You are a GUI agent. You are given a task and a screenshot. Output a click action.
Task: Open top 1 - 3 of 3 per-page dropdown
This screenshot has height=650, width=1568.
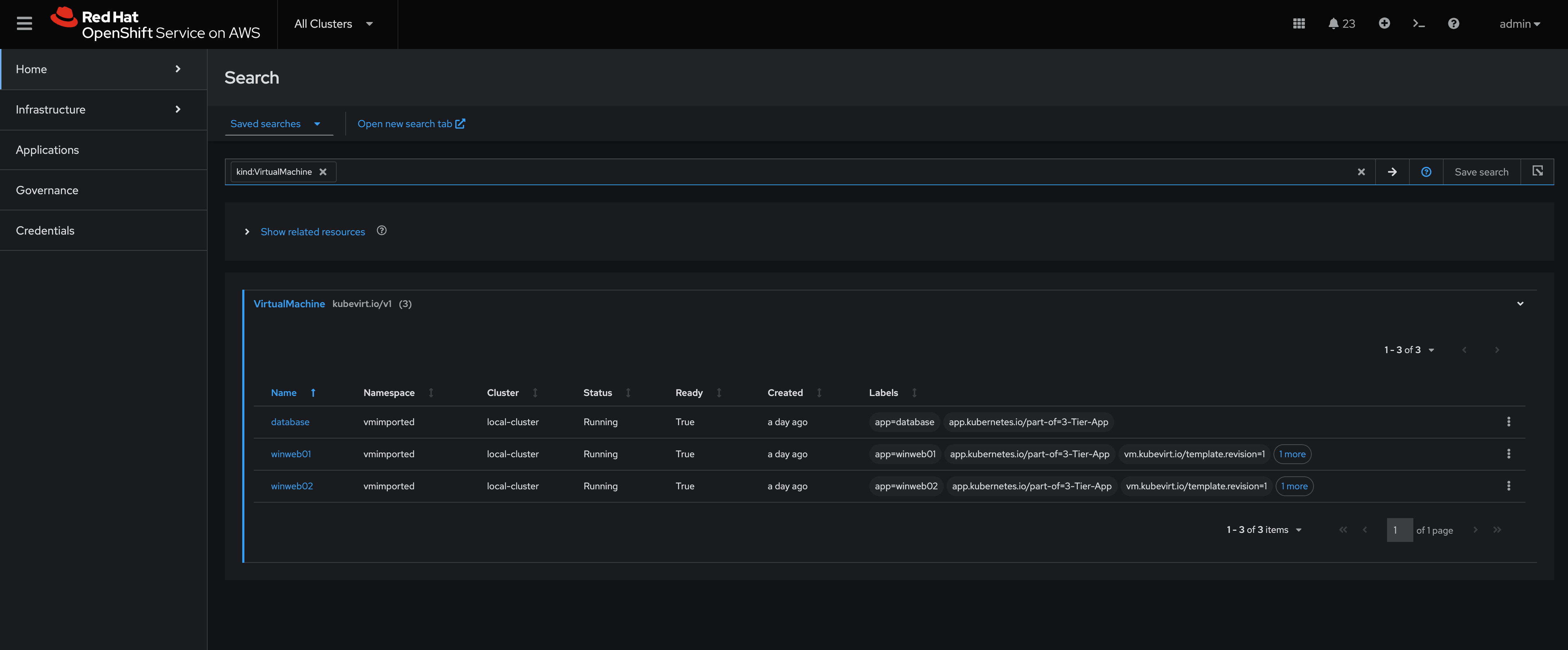[1409, 350]
